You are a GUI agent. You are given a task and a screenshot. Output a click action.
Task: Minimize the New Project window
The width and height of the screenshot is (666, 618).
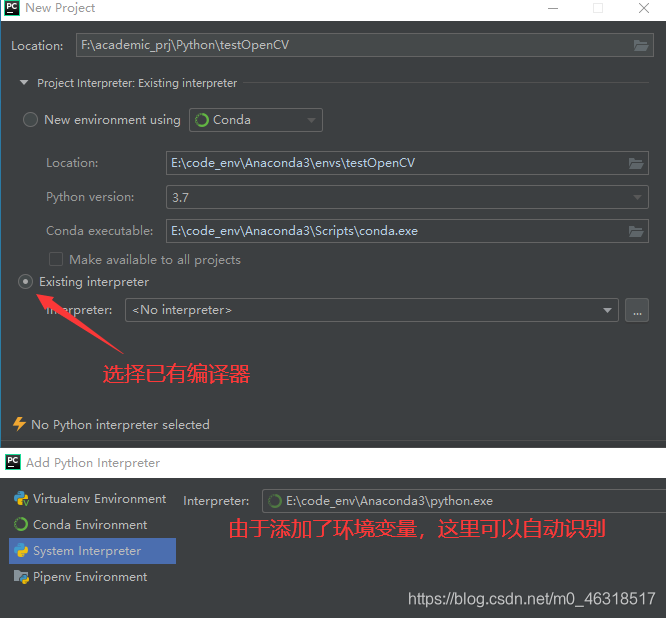pos(553,8)
